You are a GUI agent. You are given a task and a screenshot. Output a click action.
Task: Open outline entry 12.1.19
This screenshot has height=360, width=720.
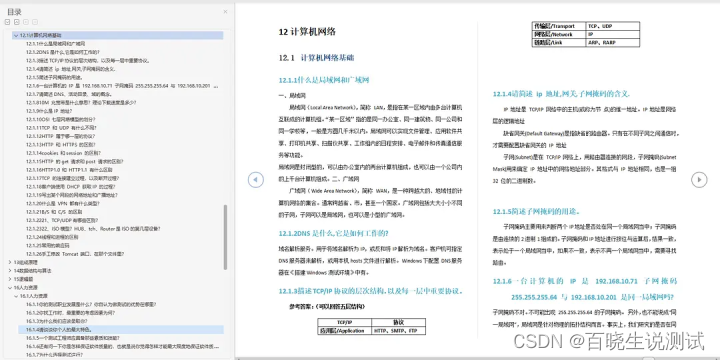tap(71, 195)
